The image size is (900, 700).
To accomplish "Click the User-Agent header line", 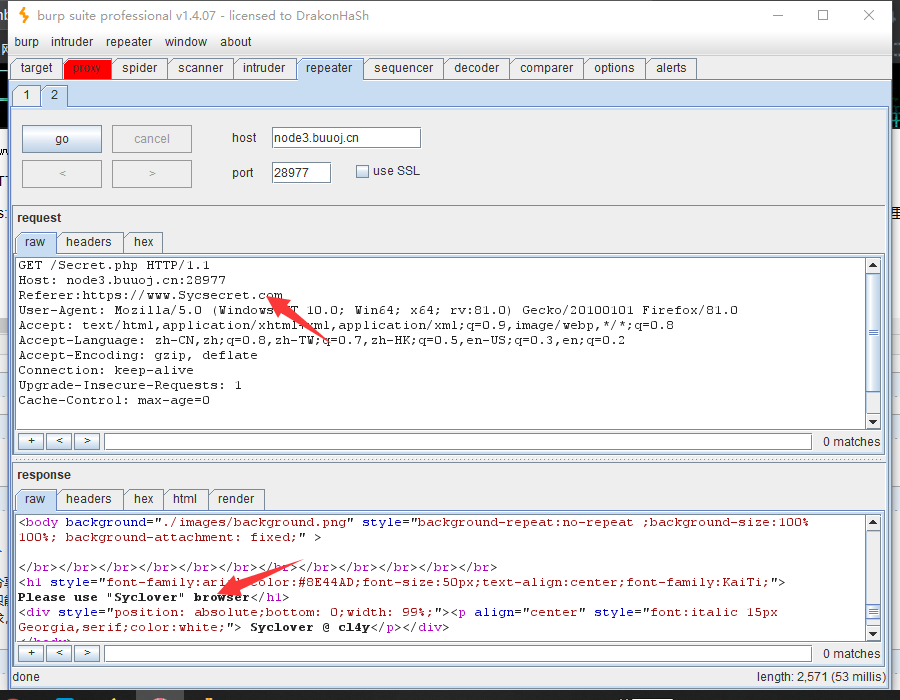I will point(378,310).
